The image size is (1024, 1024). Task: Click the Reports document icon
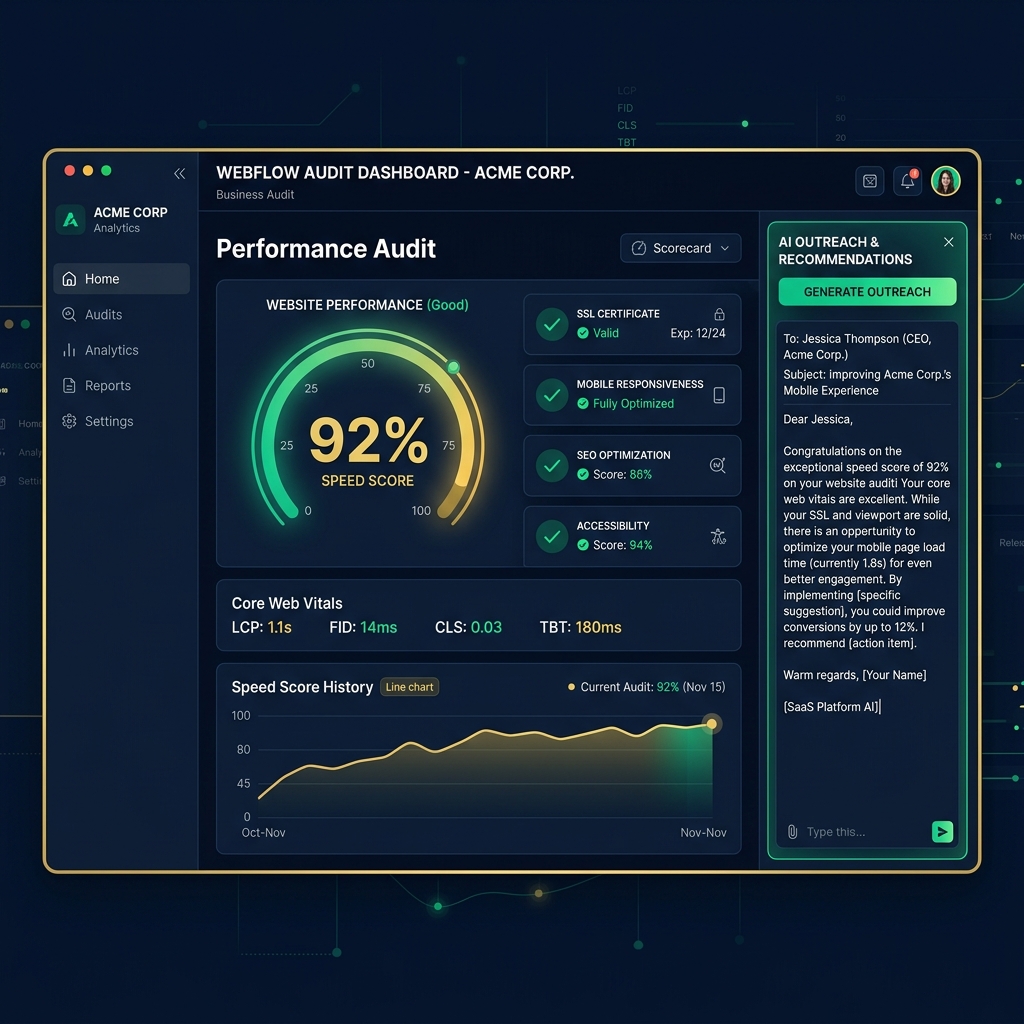coord(69,386)
